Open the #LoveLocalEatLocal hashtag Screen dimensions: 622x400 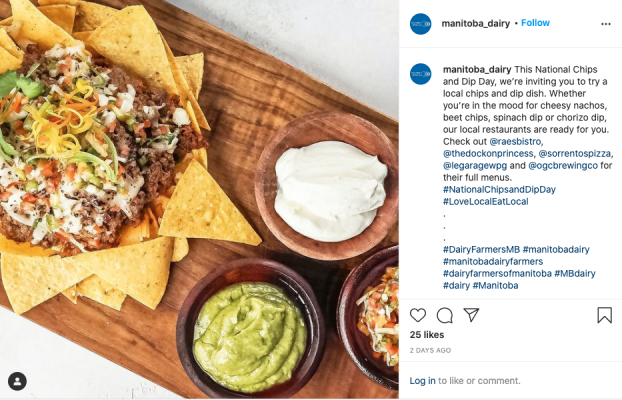coord(486,201)
